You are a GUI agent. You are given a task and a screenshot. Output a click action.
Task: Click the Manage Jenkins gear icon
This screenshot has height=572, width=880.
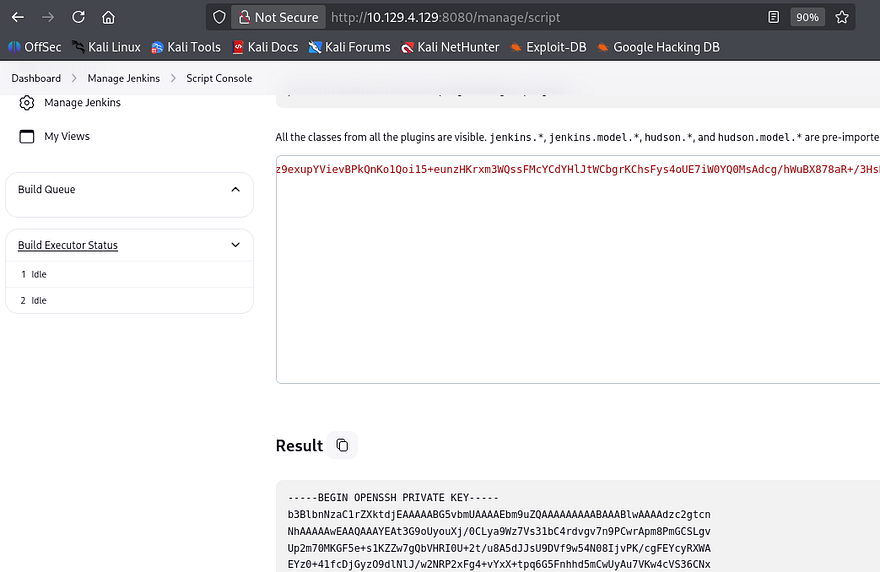tap(27, 103)
